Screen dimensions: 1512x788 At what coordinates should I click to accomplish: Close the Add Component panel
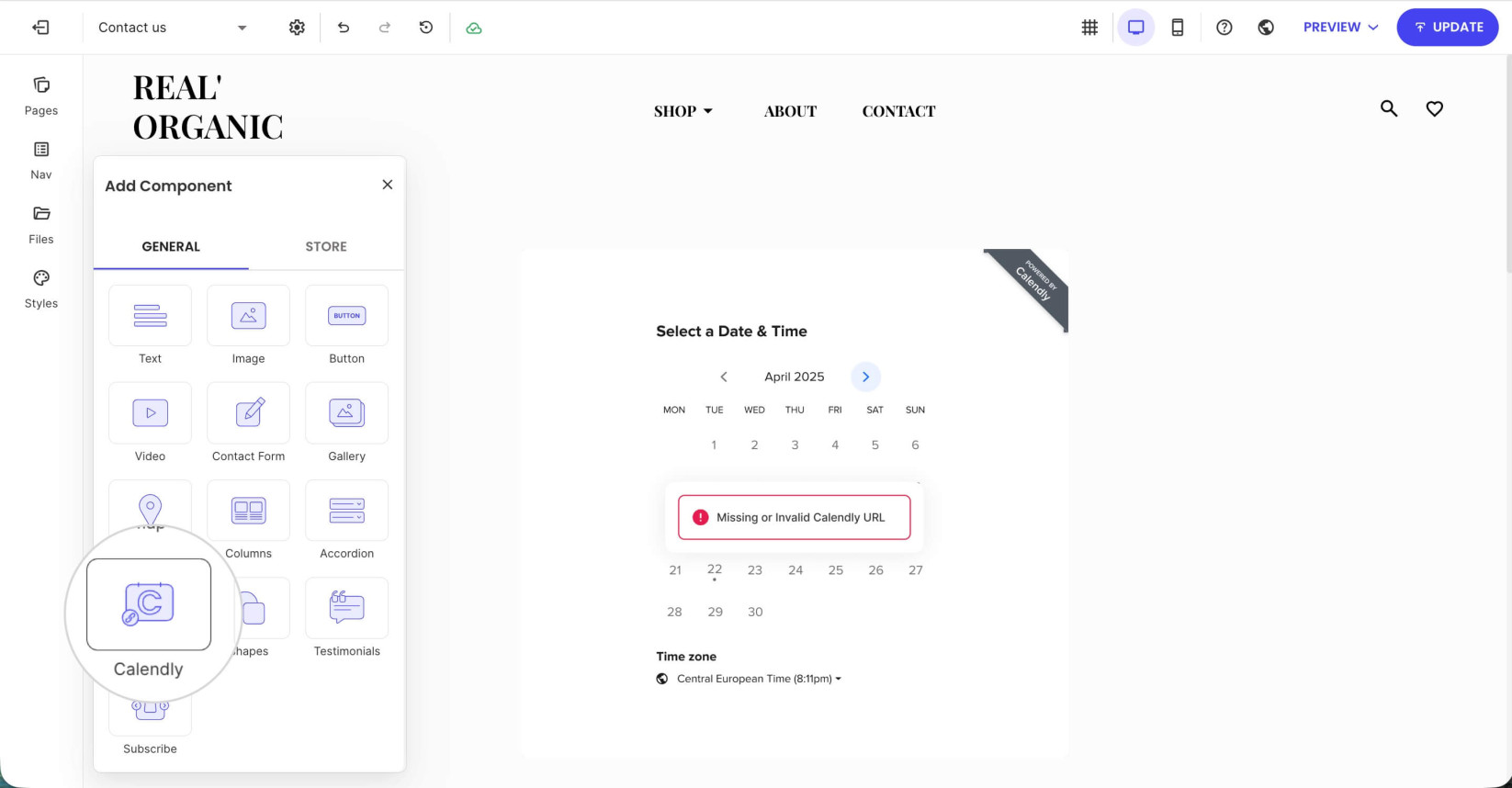point(388,185)
